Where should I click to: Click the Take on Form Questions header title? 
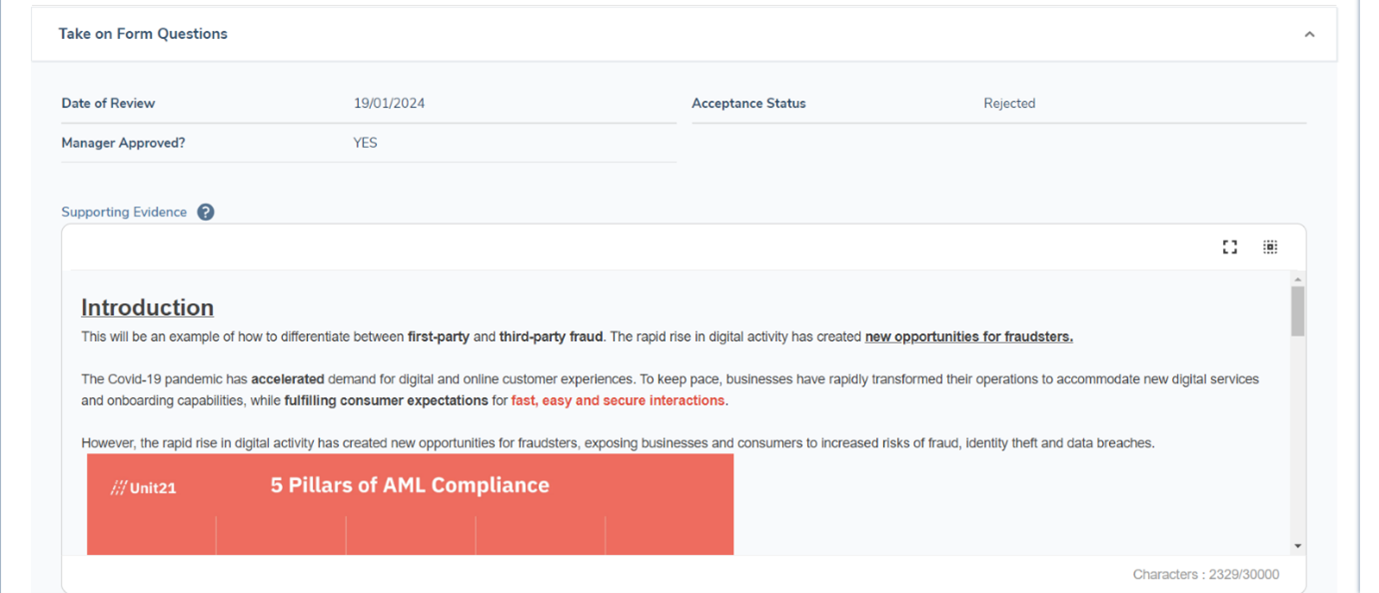coord(143,34)
